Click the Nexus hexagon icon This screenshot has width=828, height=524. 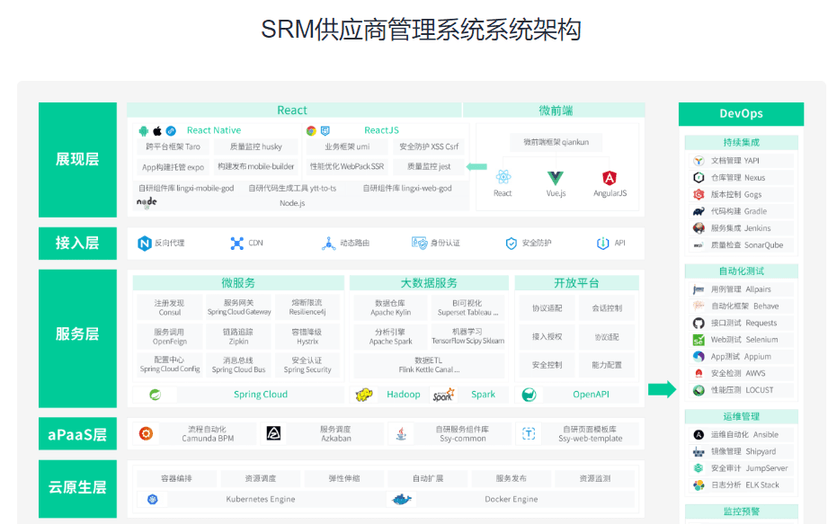click(x=699, y=177)
